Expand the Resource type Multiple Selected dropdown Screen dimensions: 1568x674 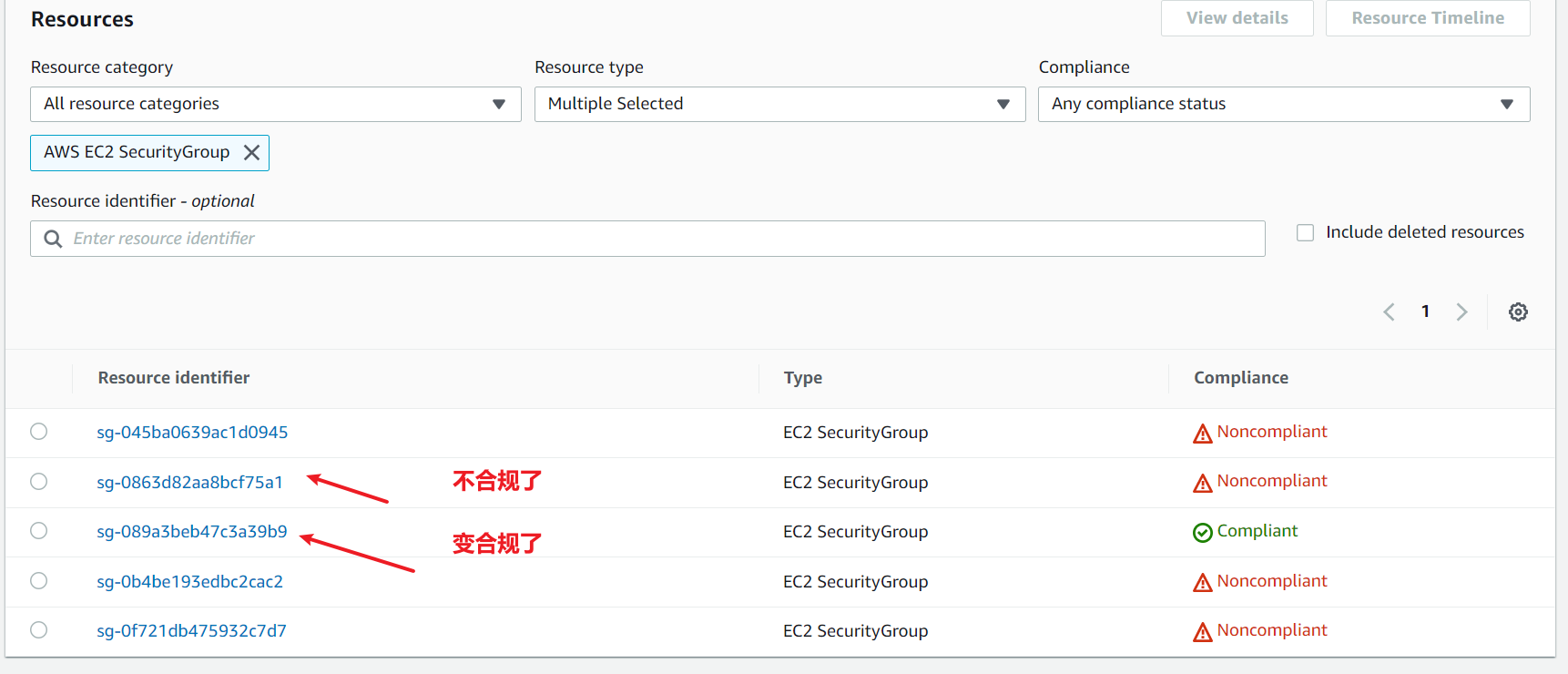[779, 104]
